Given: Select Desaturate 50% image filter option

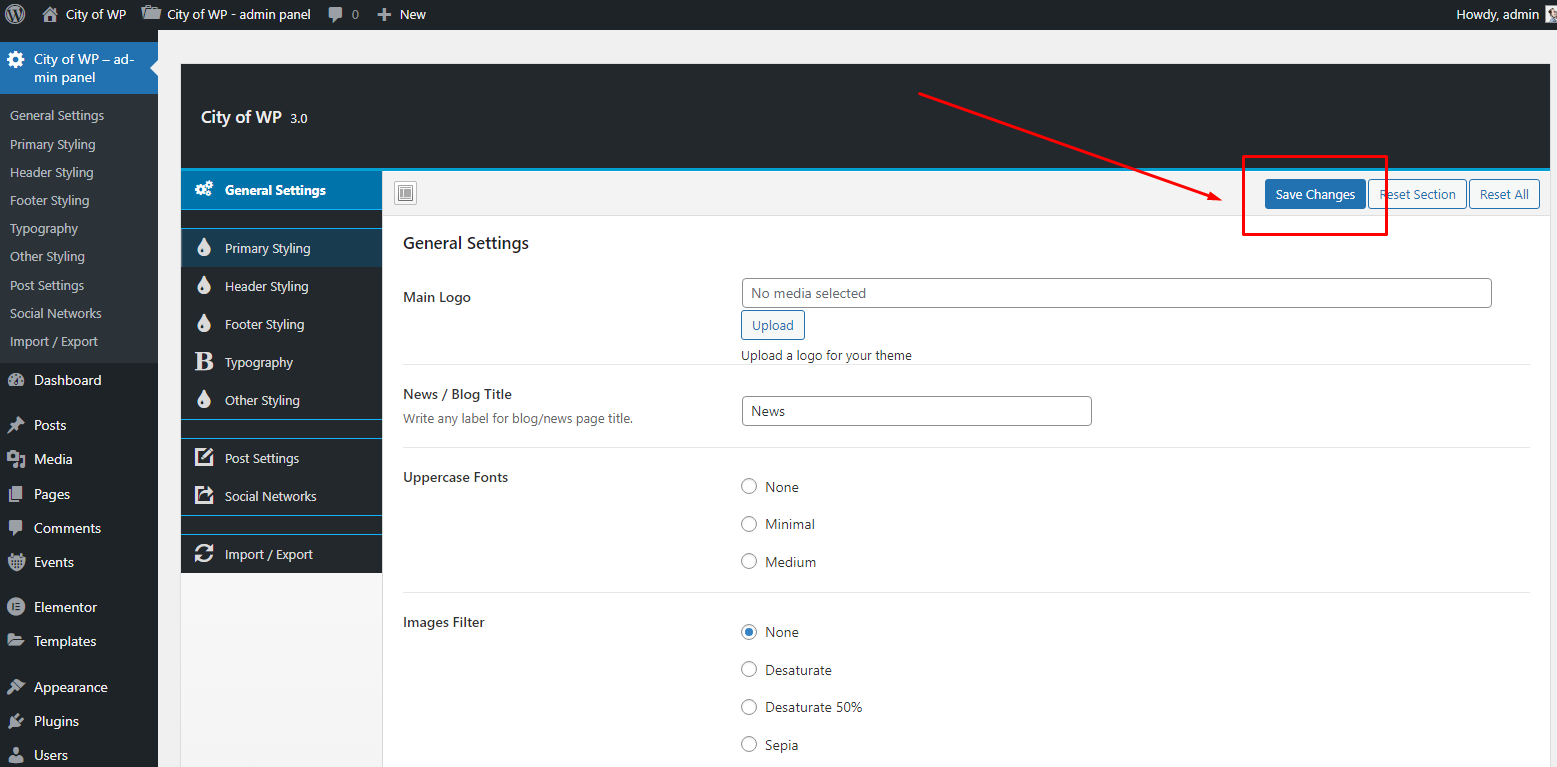Looking at the screenshot, I should click(x=749, y=707).
